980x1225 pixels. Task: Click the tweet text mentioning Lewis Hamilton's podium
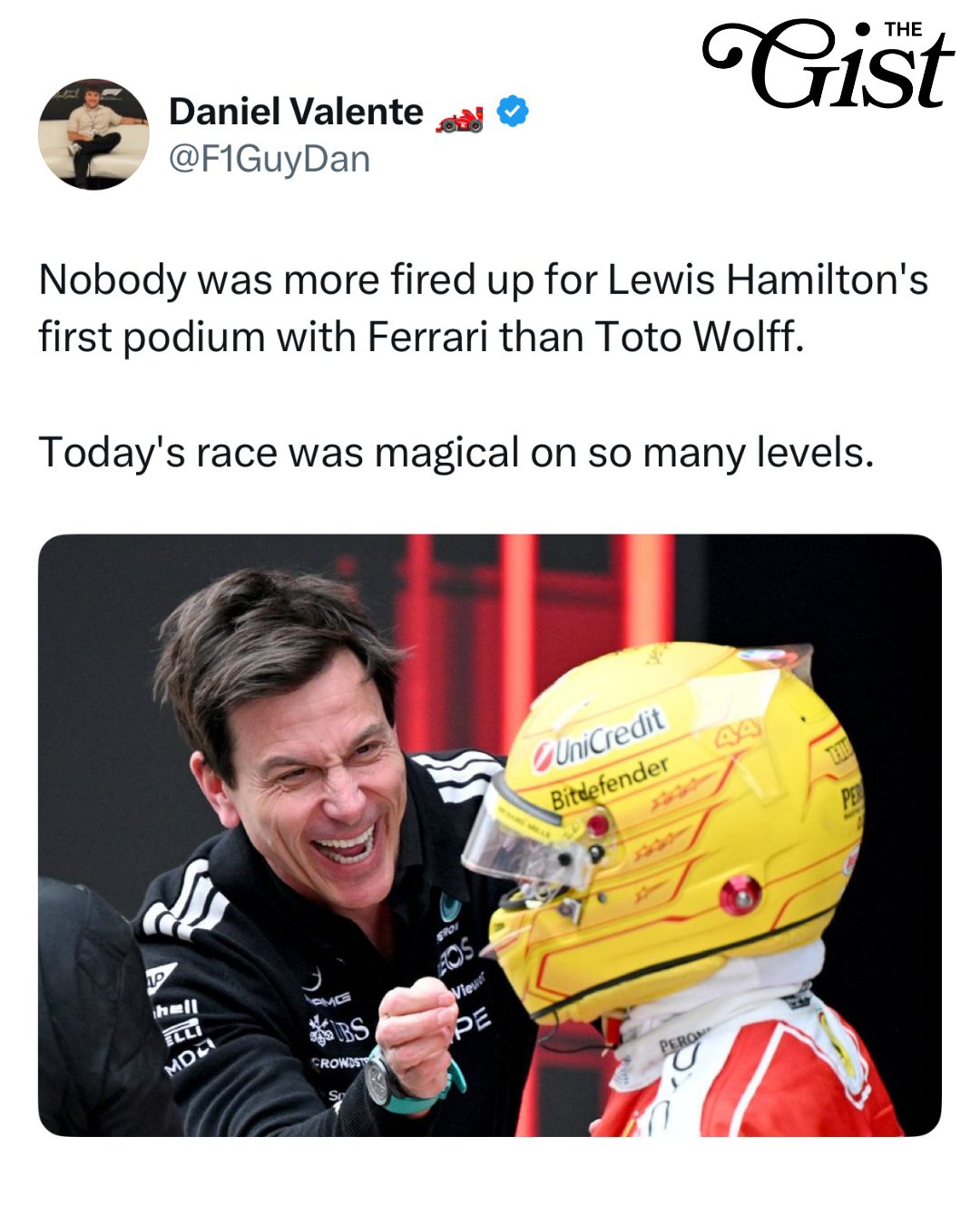(x=483, y=308)
